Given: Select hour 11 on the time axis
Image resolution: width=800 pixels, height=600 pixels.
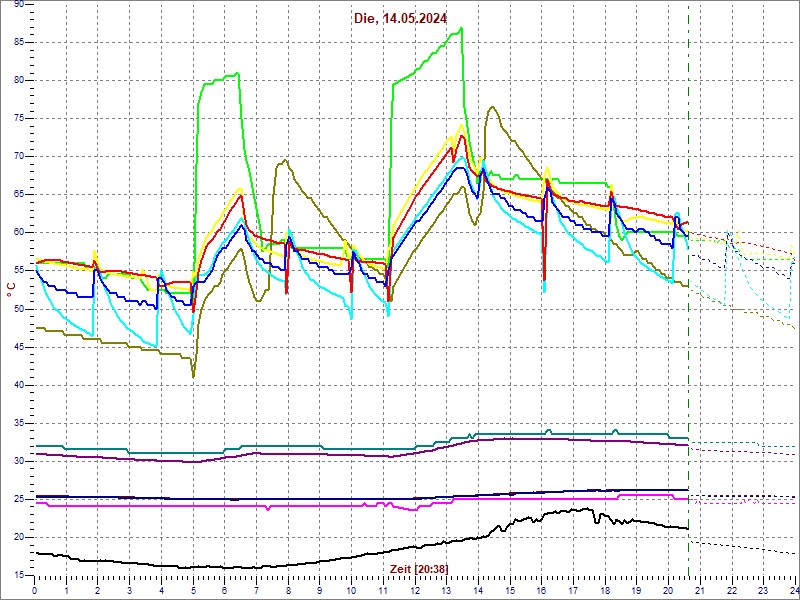Looking at the screenshot, I should pos(383,590).
